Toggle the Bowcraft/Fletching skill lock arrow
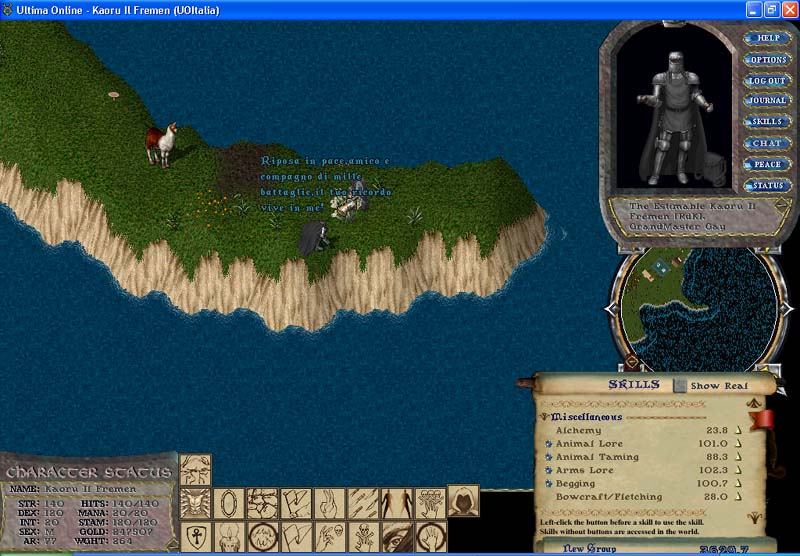The height and width of the screenshot is (556, 800). (x=738, y=496)
